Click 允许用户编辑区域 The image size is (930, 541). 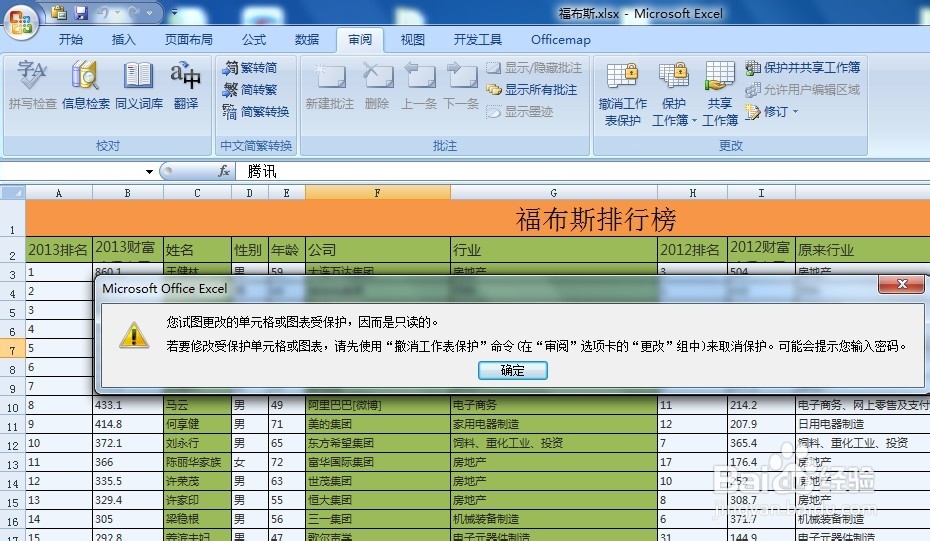(x=802, y=90)
